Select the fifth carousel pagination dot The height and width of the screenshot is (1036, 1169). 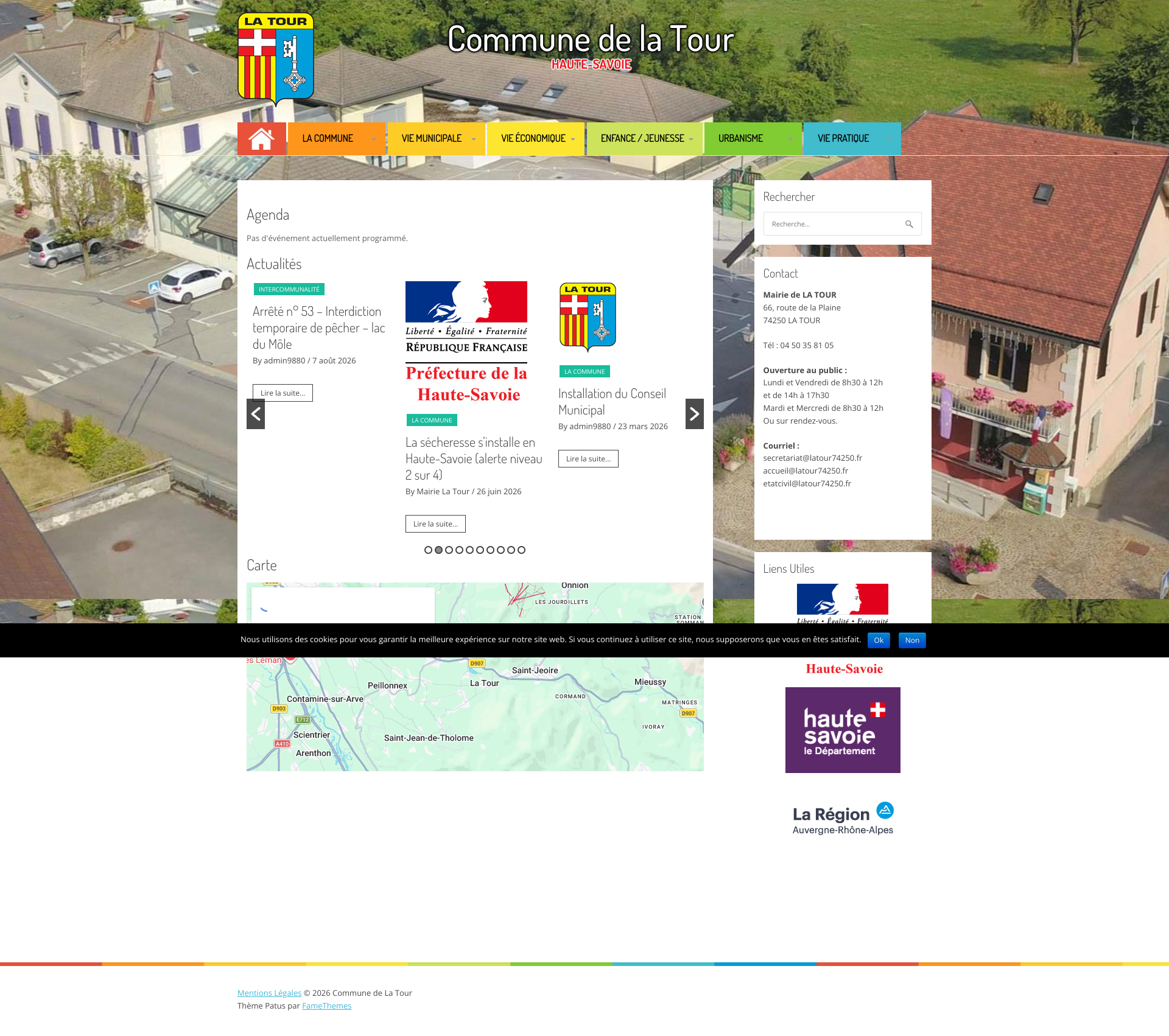coord(469,550)
